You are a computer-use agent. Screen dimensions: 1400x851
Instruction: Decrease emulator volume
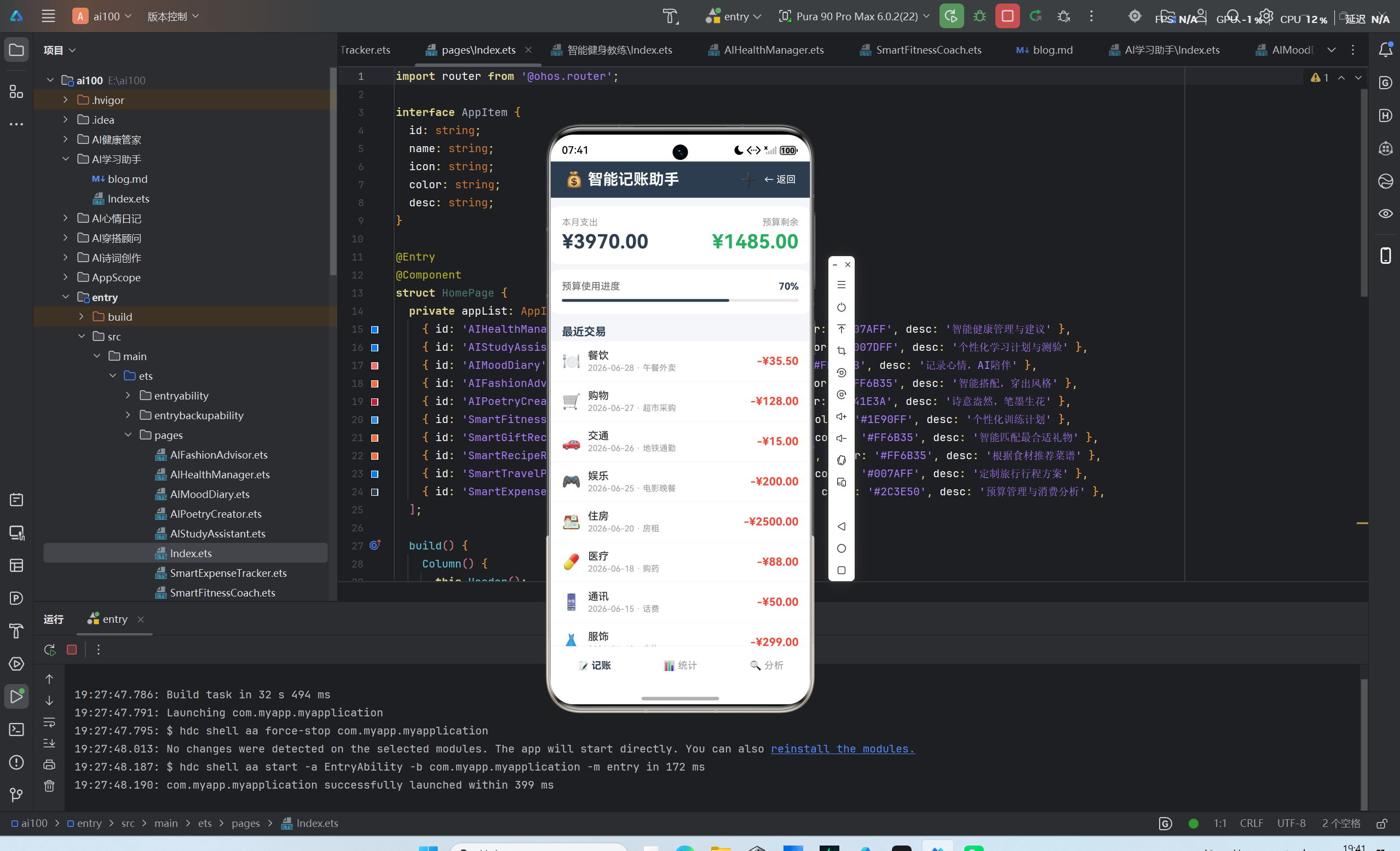click(842, 438)
